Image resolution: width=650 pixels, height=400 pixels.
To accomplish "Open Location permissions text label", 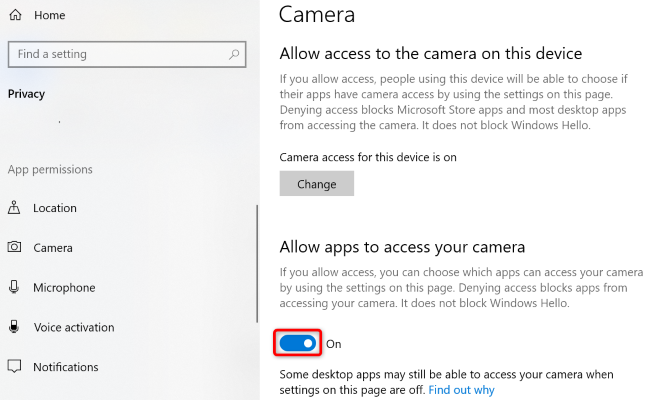I will [55, 208].
